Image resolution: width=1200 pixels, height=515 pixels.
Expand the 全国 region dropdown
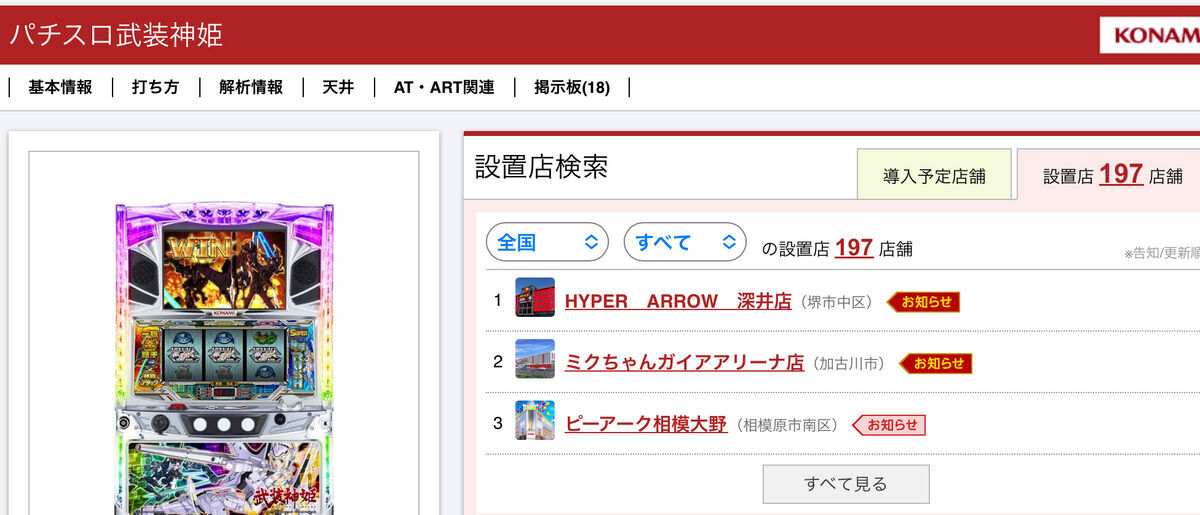pos(547,242)
